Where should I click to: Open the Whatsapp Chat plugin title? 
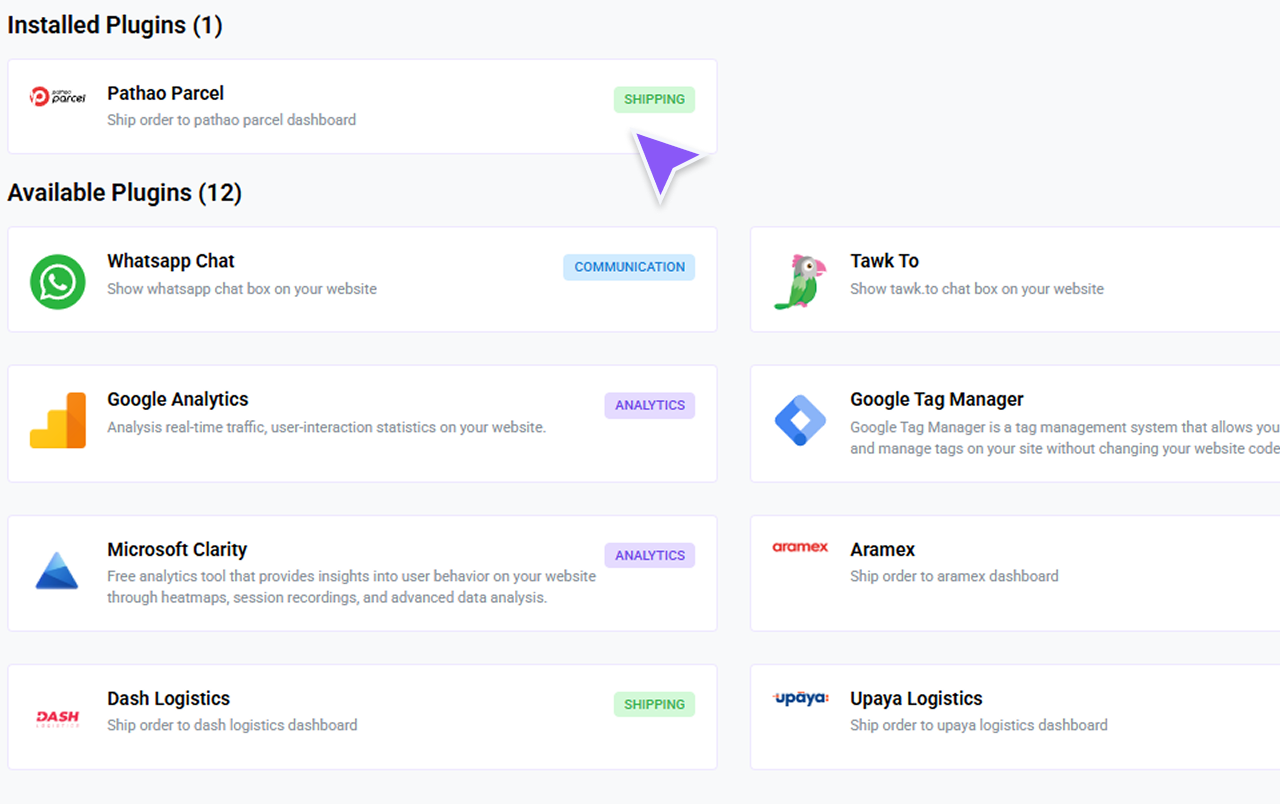pos(170,261)
